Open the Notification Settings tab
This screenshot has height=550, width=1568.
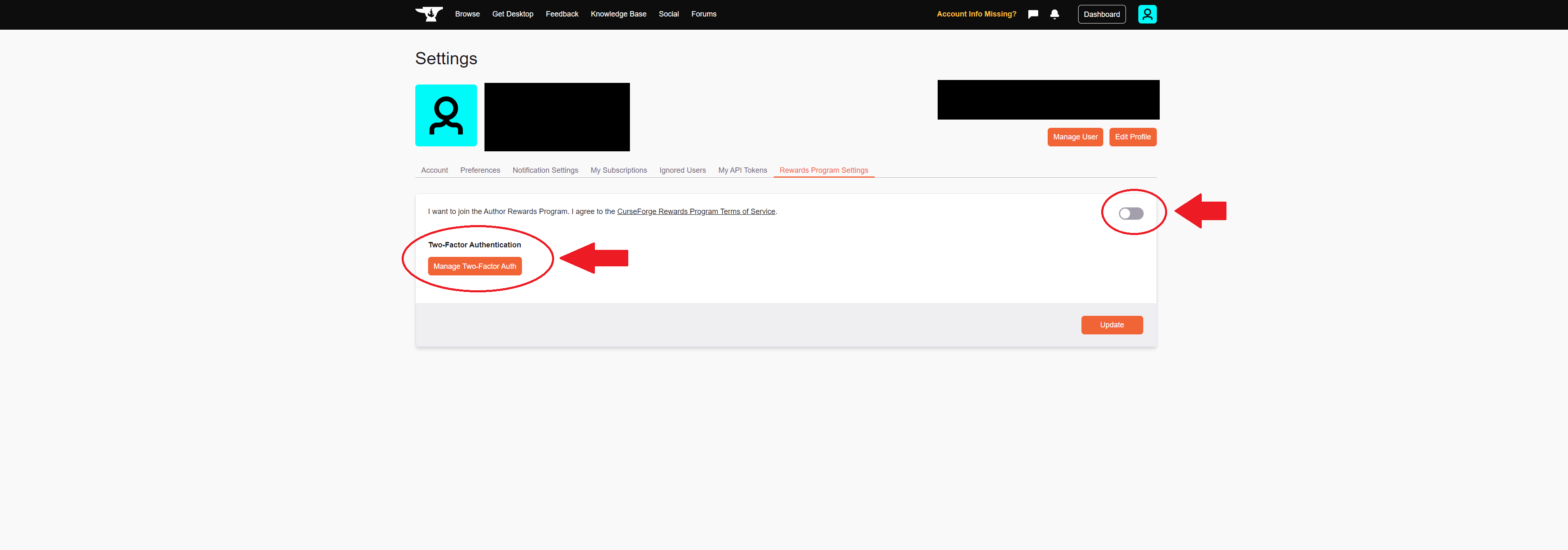point(545,171)
